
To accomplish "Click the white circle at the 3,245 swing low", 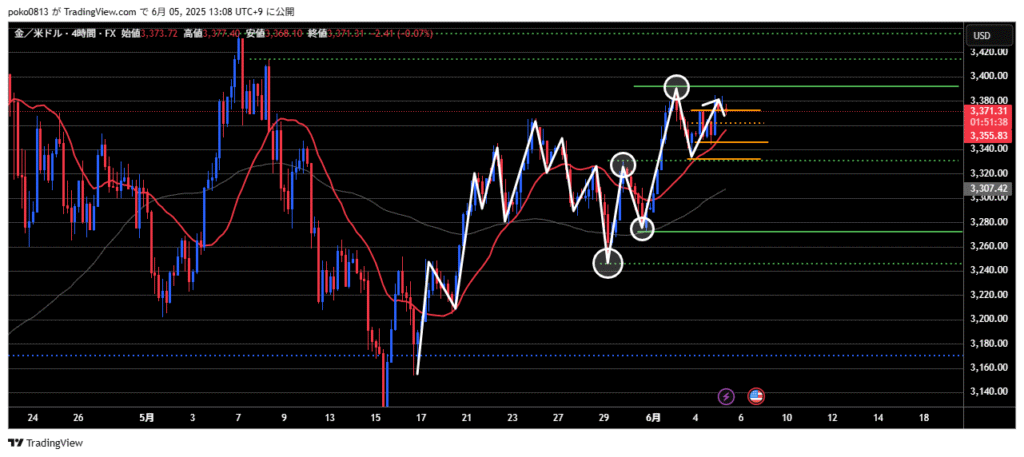I will [609, 264].
